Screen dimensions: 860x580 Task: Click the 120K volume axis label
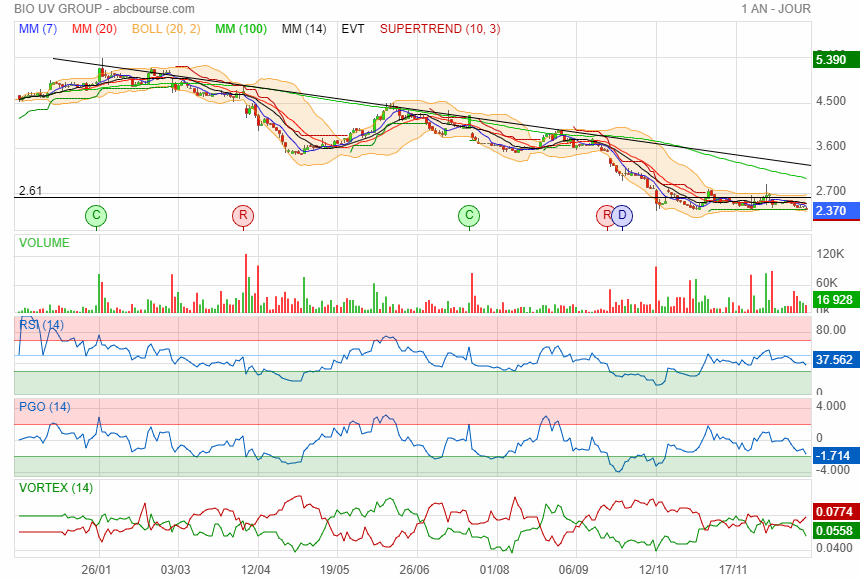830,254
